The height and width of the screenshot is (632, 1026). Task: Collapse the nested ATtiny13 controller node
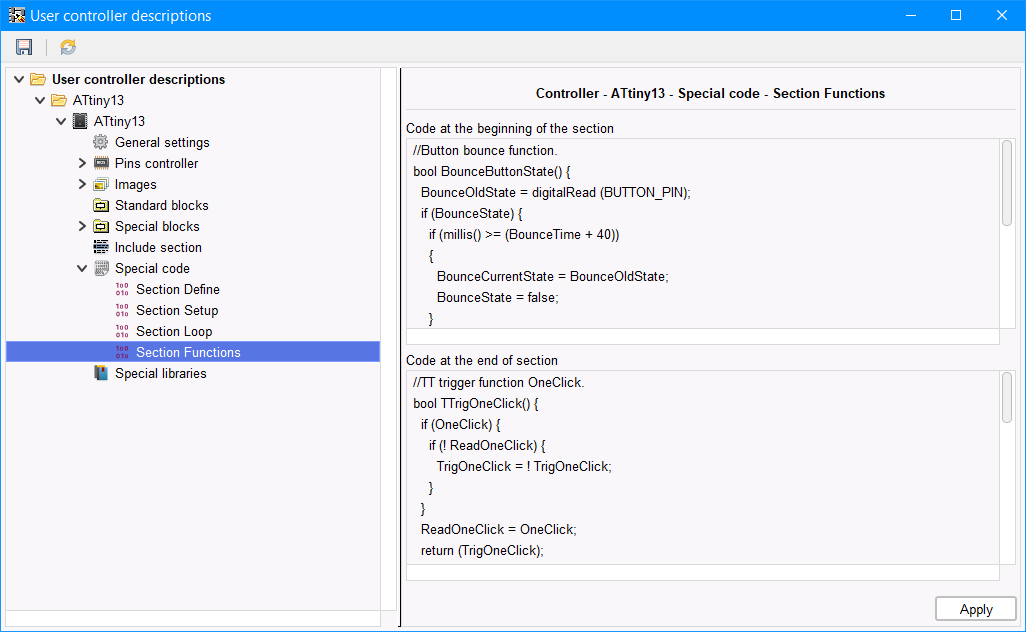pos(61,122)
